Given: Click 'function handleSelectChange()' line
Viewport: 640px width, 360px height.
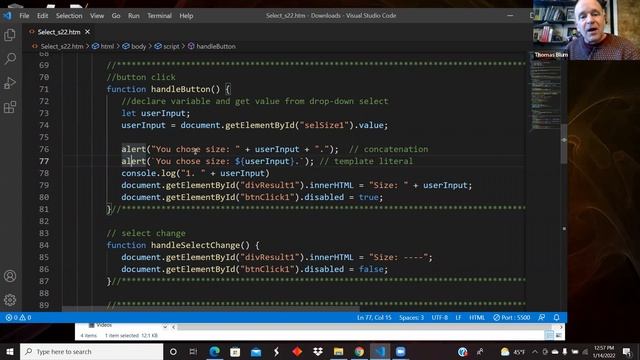Looking at the screenshot, I should [183, 245].
